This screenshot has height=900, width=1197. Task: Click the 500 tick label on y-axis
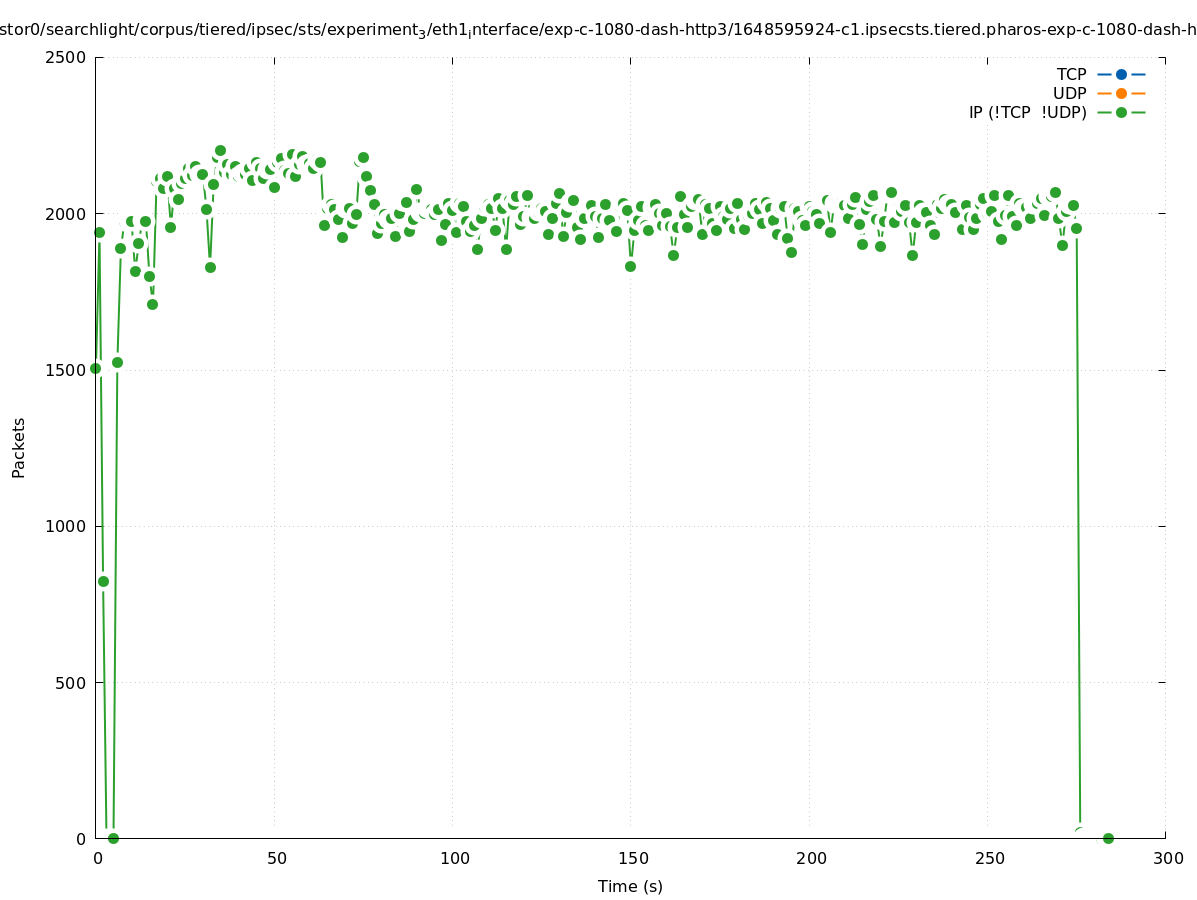71,683
